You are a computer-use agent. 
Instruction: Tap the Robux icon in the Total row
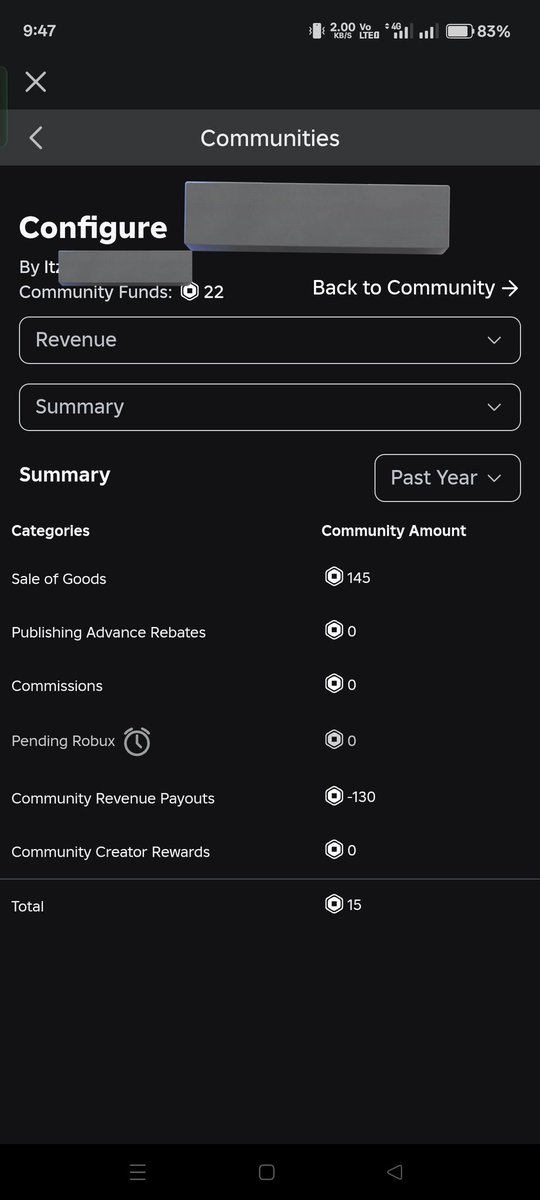pyautogui.click(x=334, y=904)
